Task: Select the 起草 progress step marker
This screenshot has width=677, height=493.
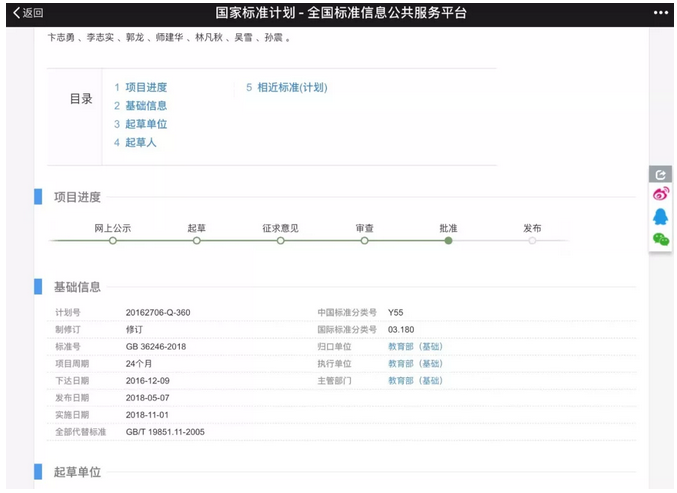Action: (x=197, y=240)
